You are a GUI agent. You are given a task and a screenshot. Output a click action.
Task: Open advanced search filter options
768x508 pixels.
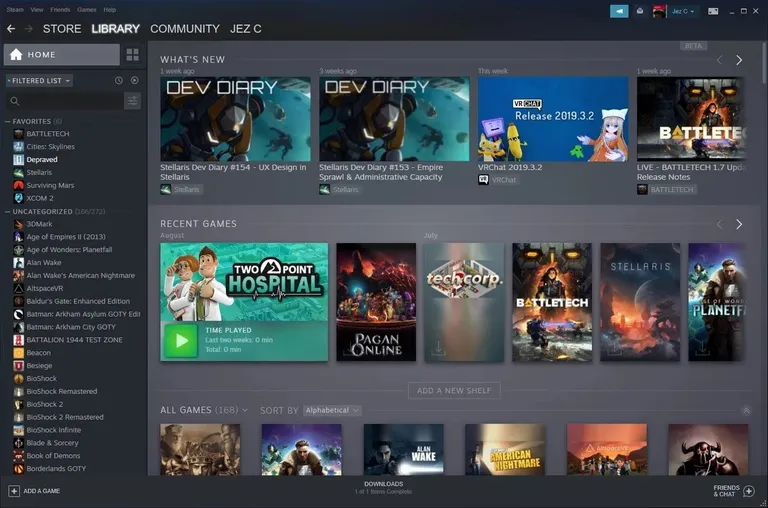[x=132, y=101]
